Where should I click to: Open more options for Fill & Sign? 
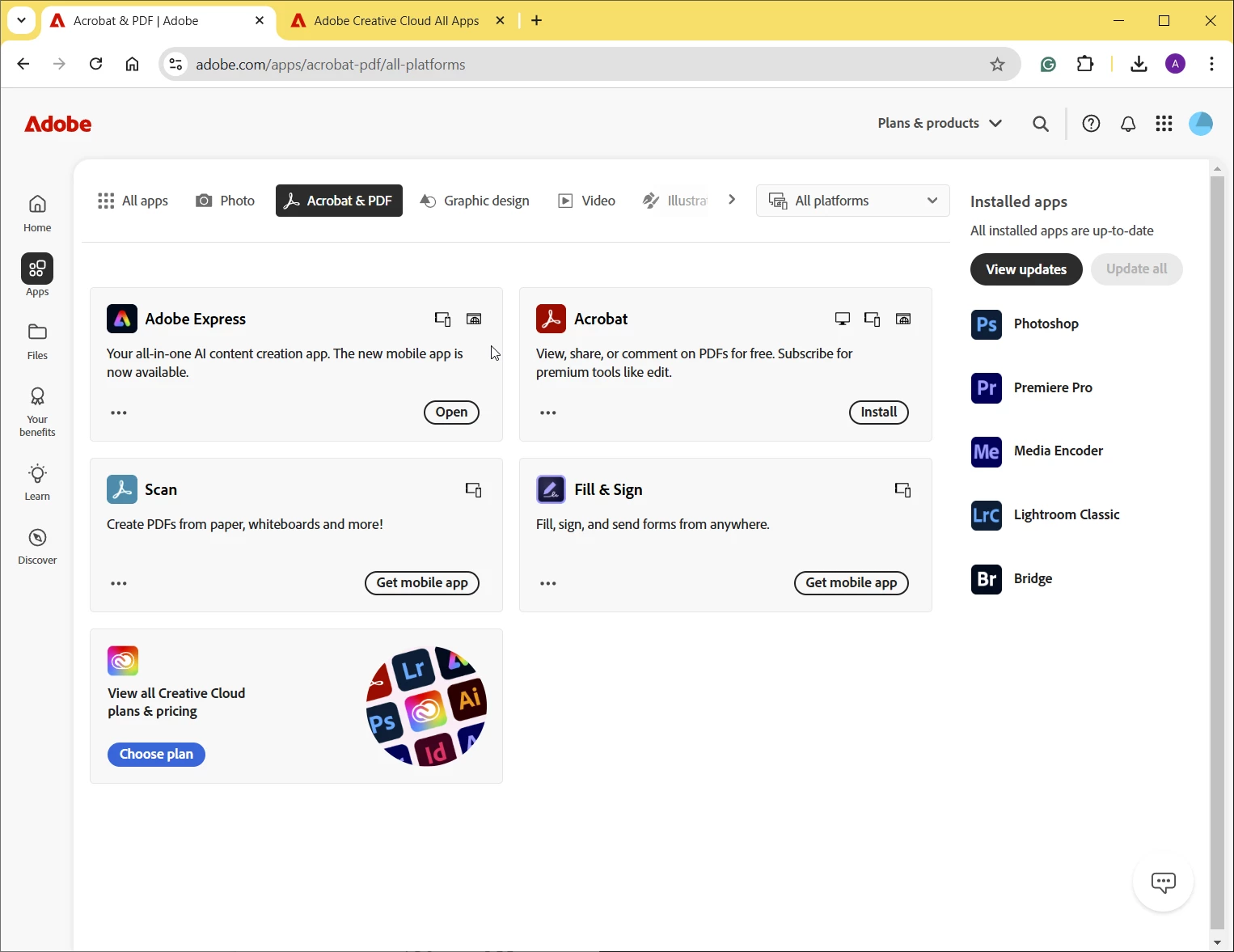(548, 583)
